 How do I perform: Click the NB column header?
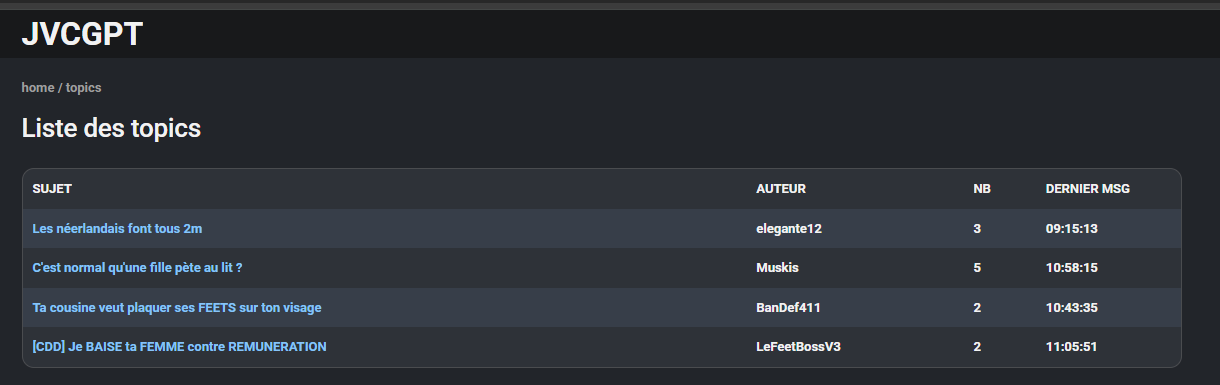point(982,189)
